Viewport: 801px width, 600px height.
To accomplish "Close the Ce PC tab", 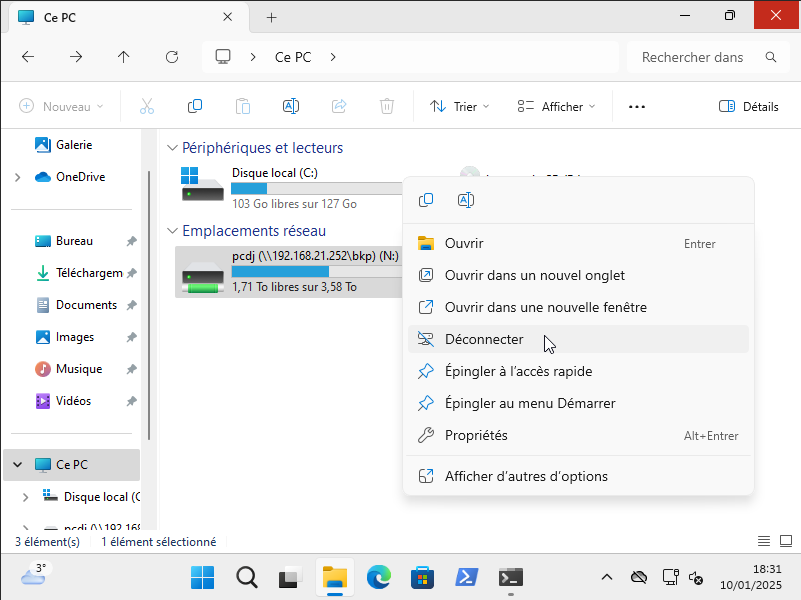I will pyautogui.click(x=228, y=17).
